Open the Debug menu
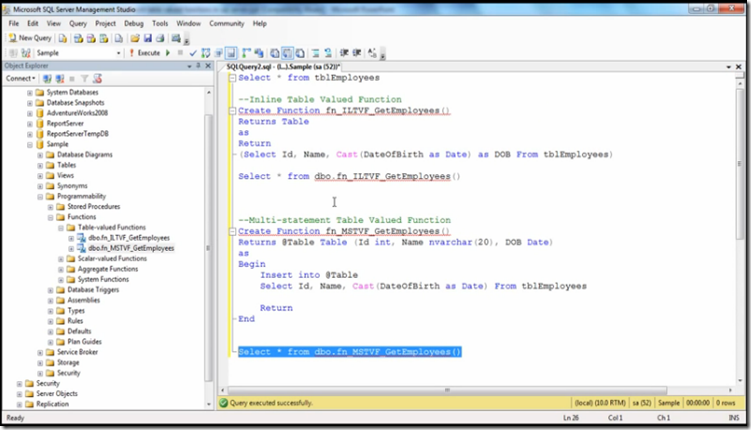 [134, 23]
